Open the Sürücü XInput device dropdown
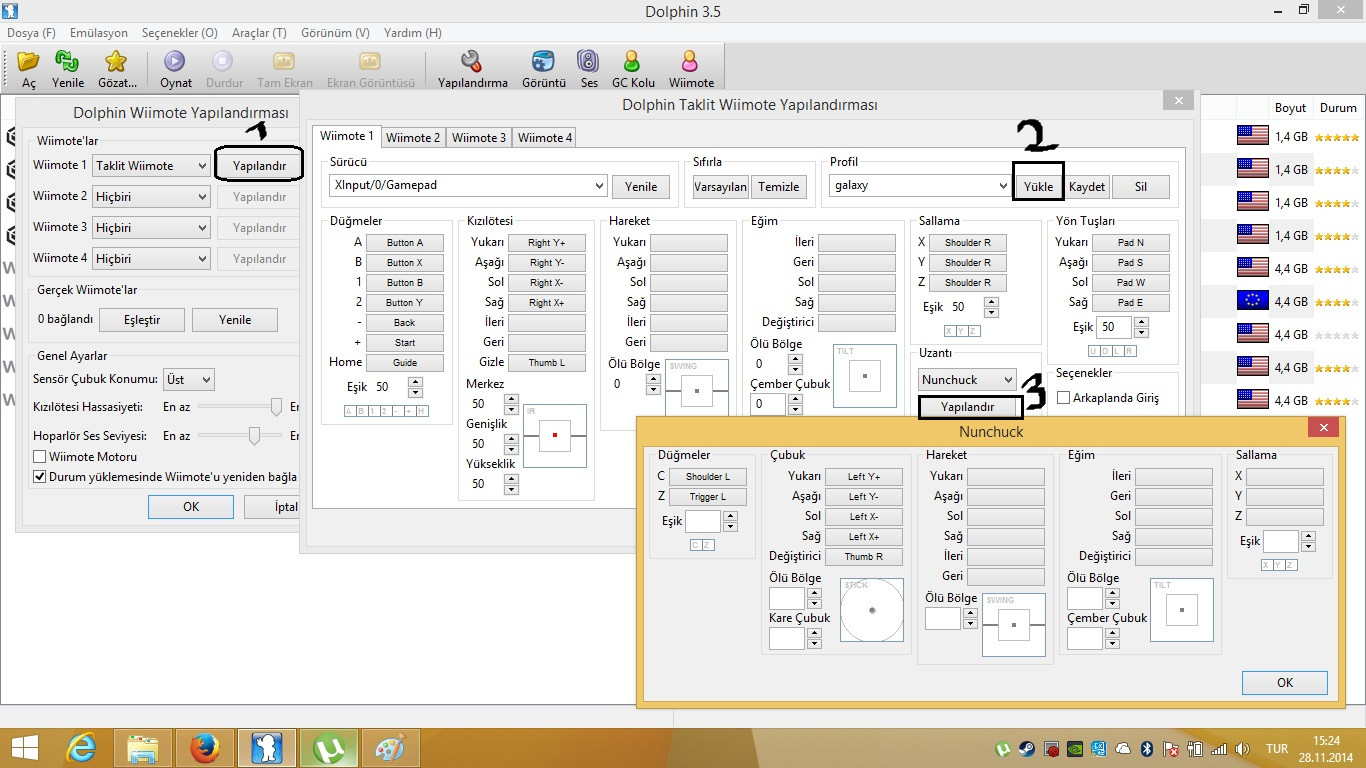 pyautogui.click(x=468, y=186)
